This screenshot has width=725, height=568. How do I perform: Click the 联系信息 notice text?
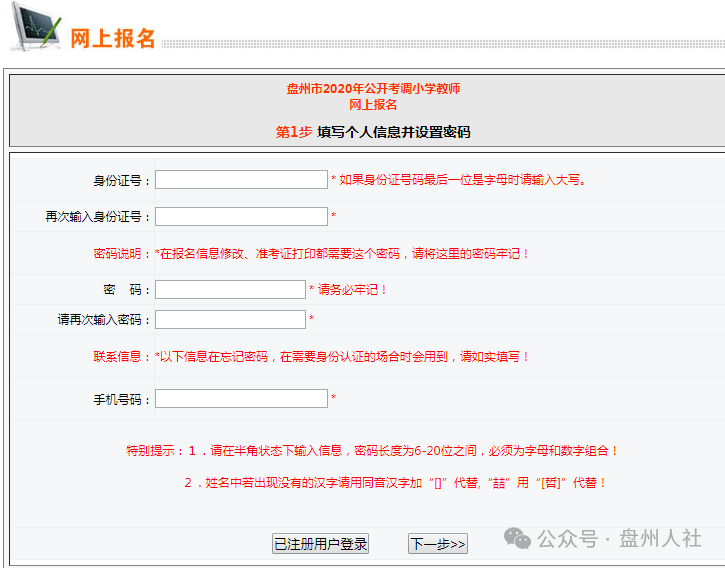310,357
